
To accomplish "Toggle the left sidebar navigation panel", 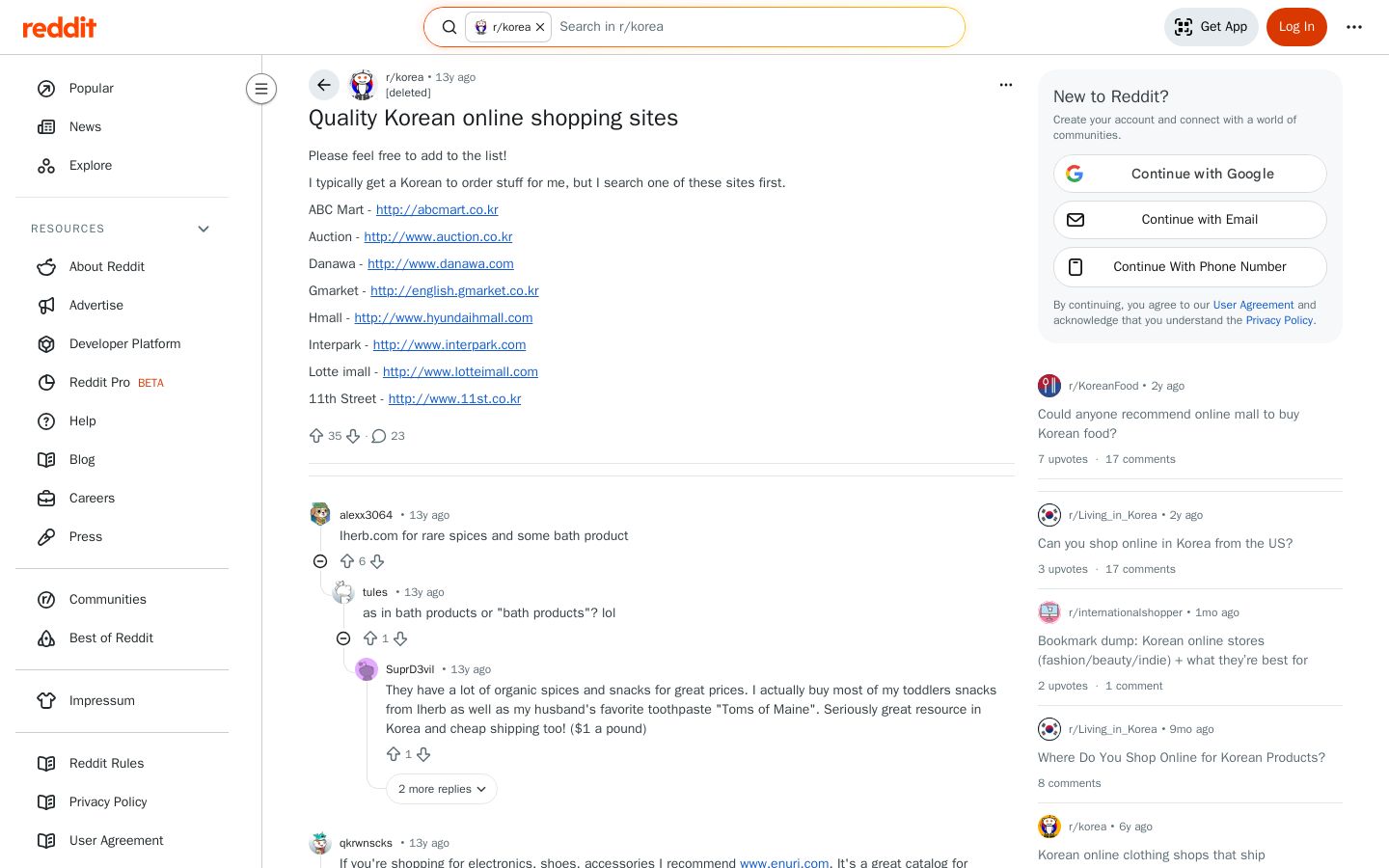I will (x=261, y=89).
